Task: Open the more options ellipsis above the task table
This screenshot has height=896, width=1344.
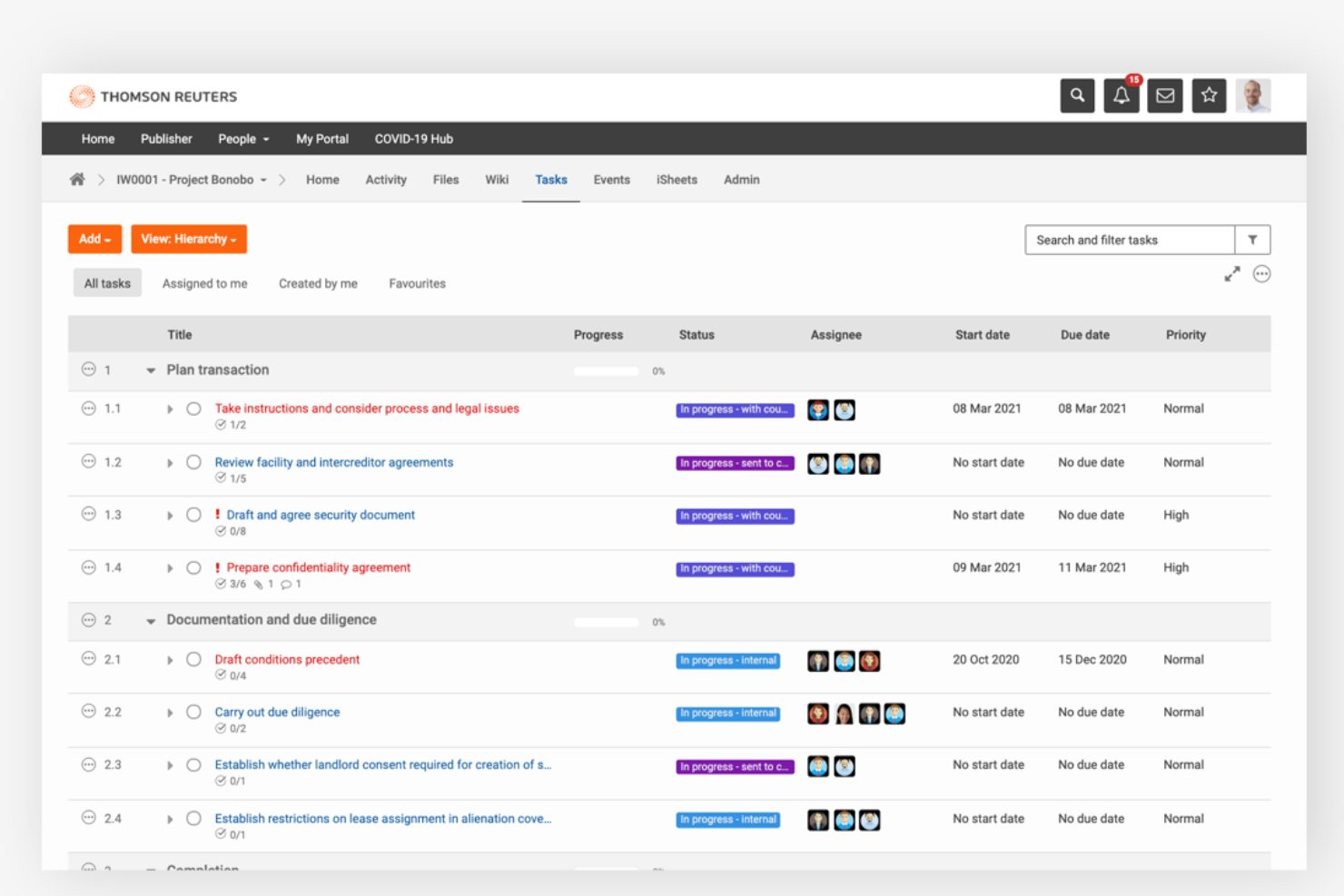Action: (1261, 273)
